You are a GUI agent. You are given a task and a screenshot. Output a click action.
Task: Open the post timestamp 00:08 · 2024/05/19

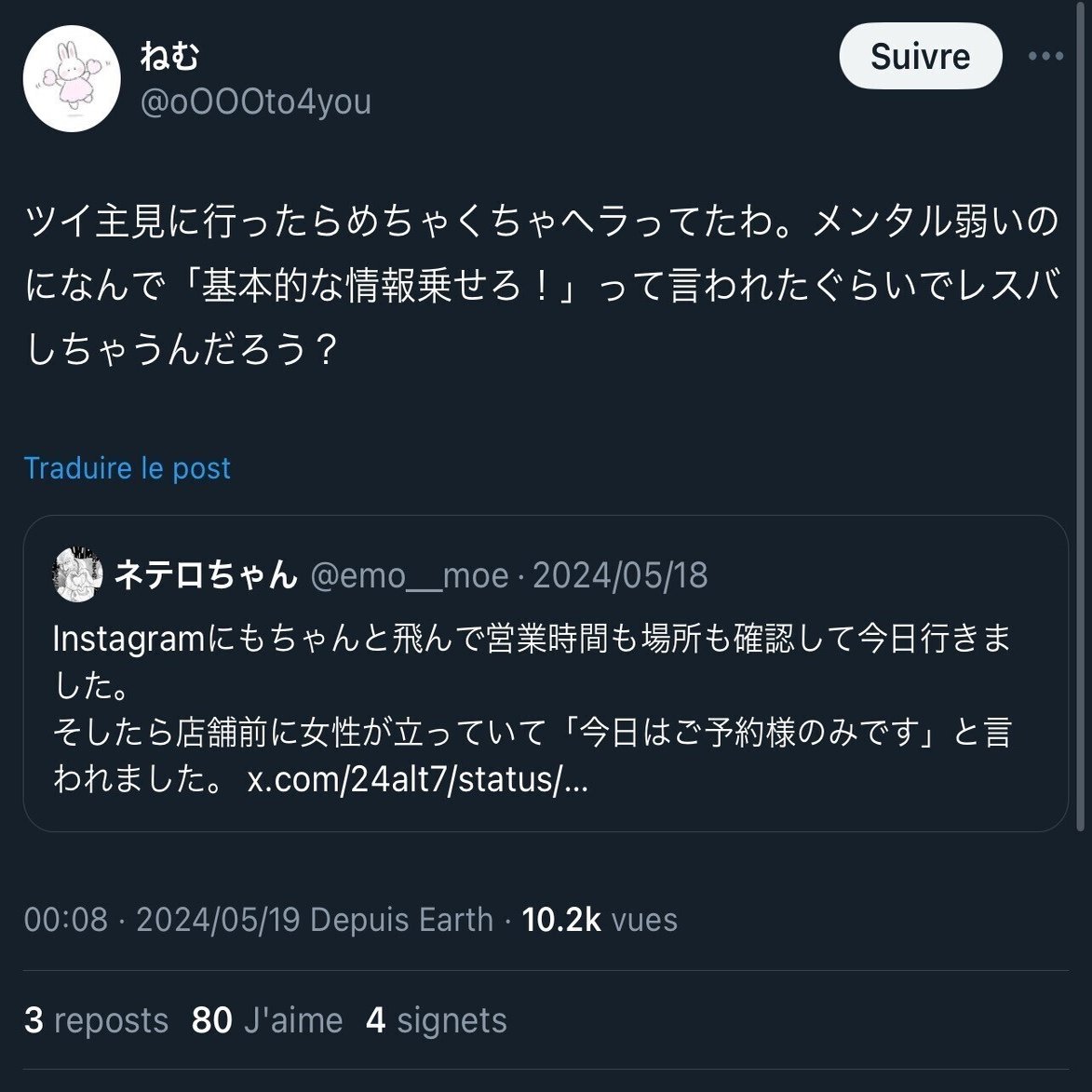coord(162,919)
